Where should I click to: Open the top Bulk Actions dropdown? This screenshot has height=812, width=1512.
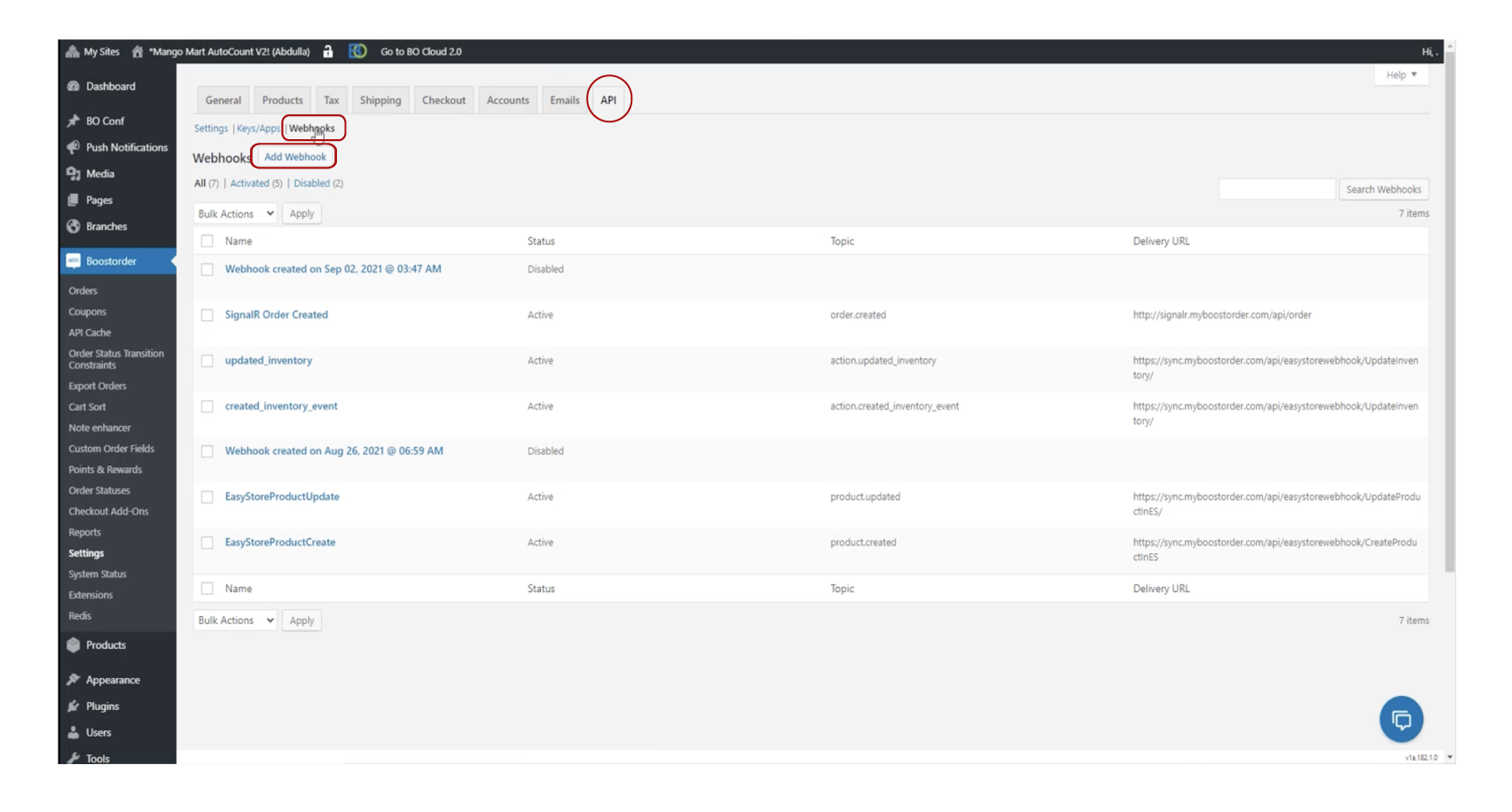coord(235,214)
